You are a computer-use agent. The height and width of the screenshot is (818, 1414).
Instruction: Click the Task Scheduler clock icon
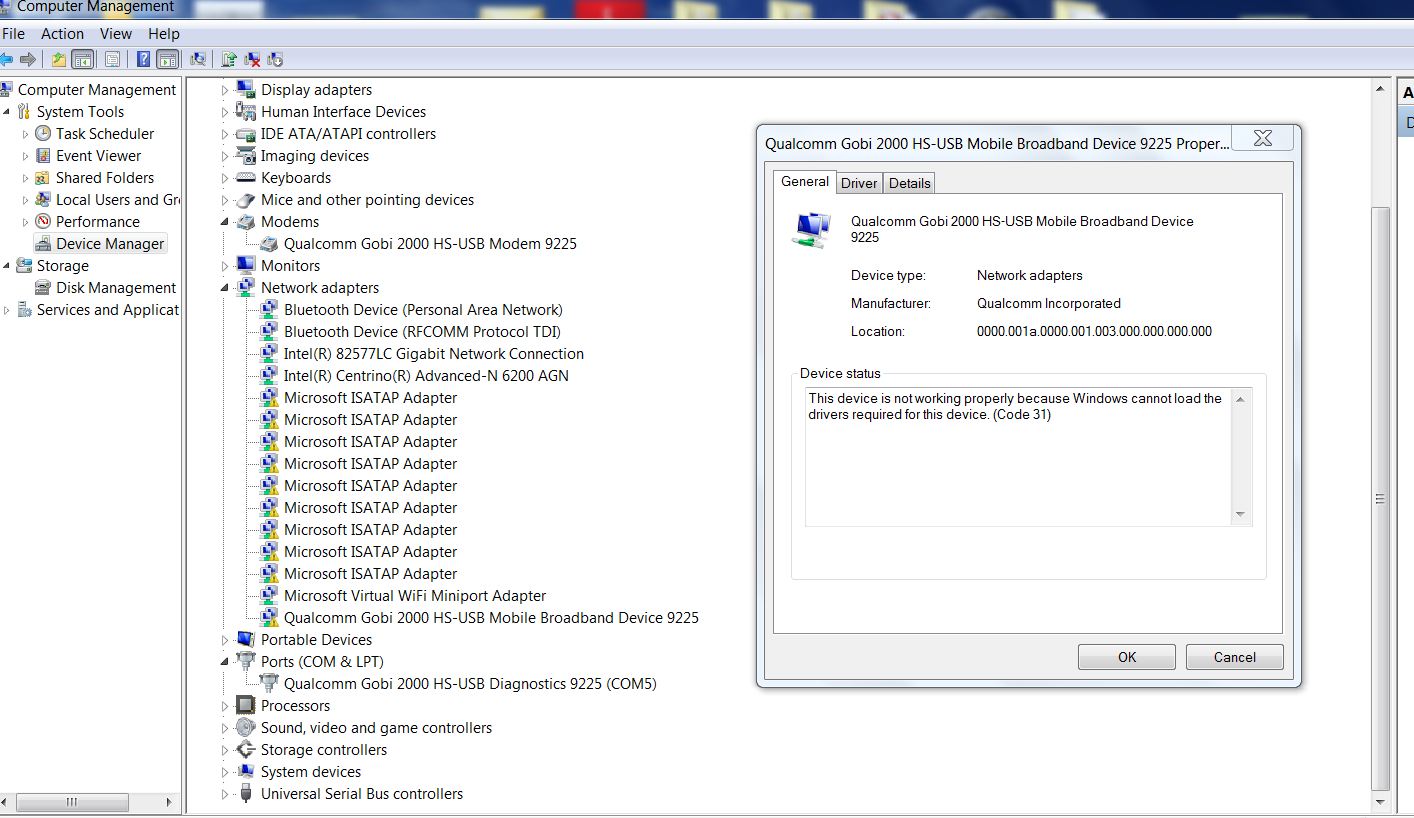click(x=43, y=133)
